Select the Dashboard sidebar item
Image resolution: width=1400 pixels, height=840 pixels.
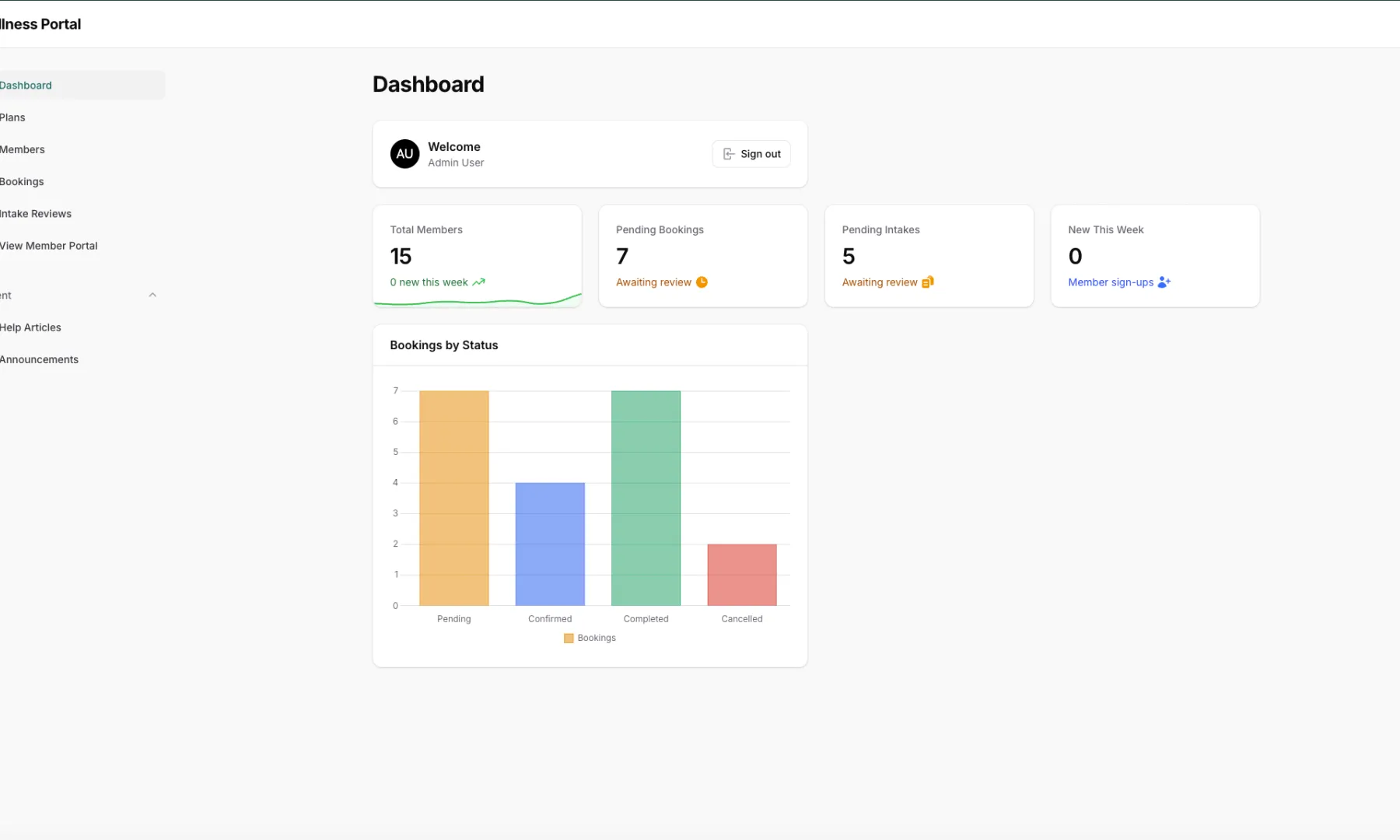(x=26, y=85)
